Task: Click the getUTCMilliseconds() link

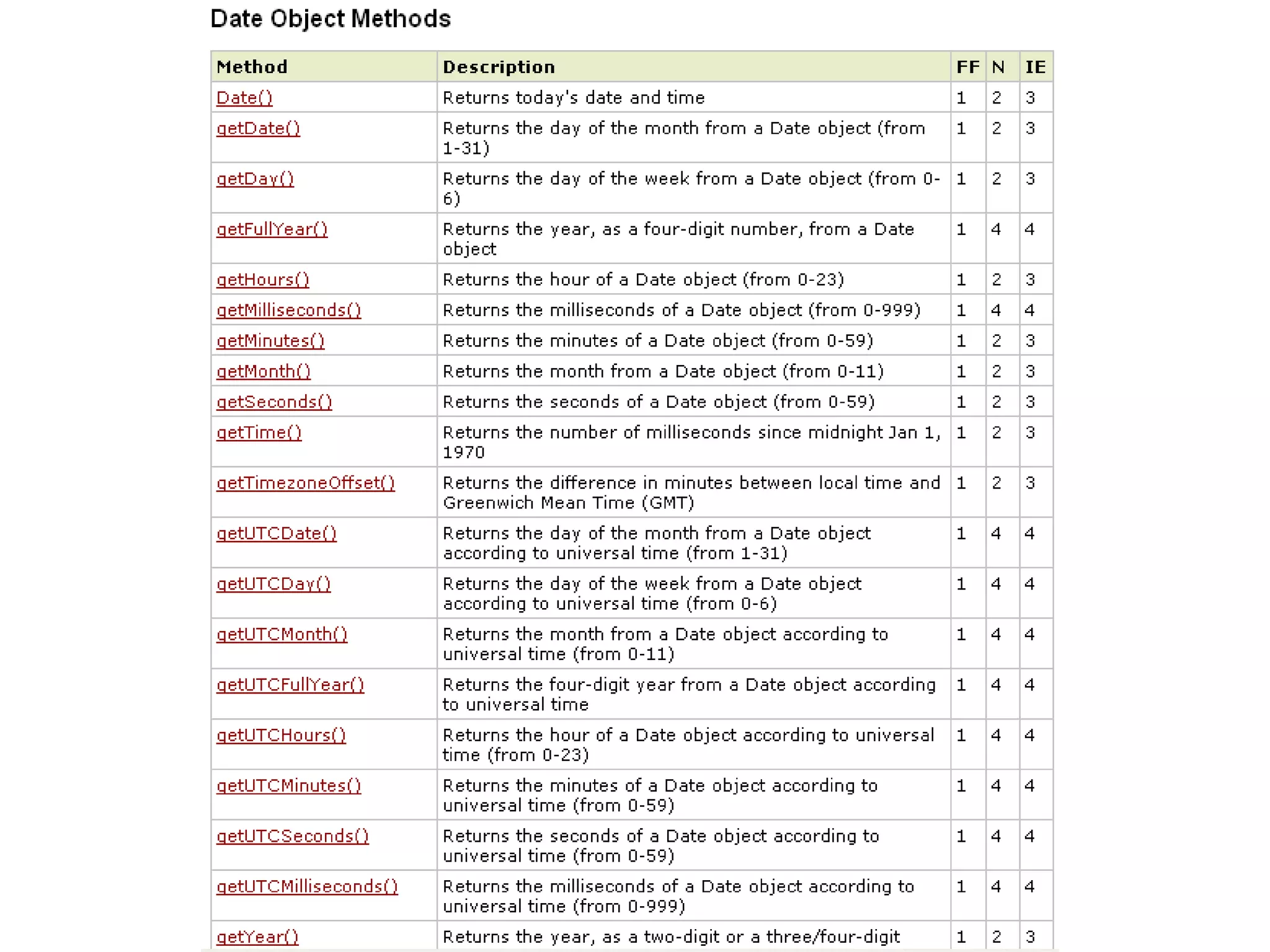Action: (307, 887)
